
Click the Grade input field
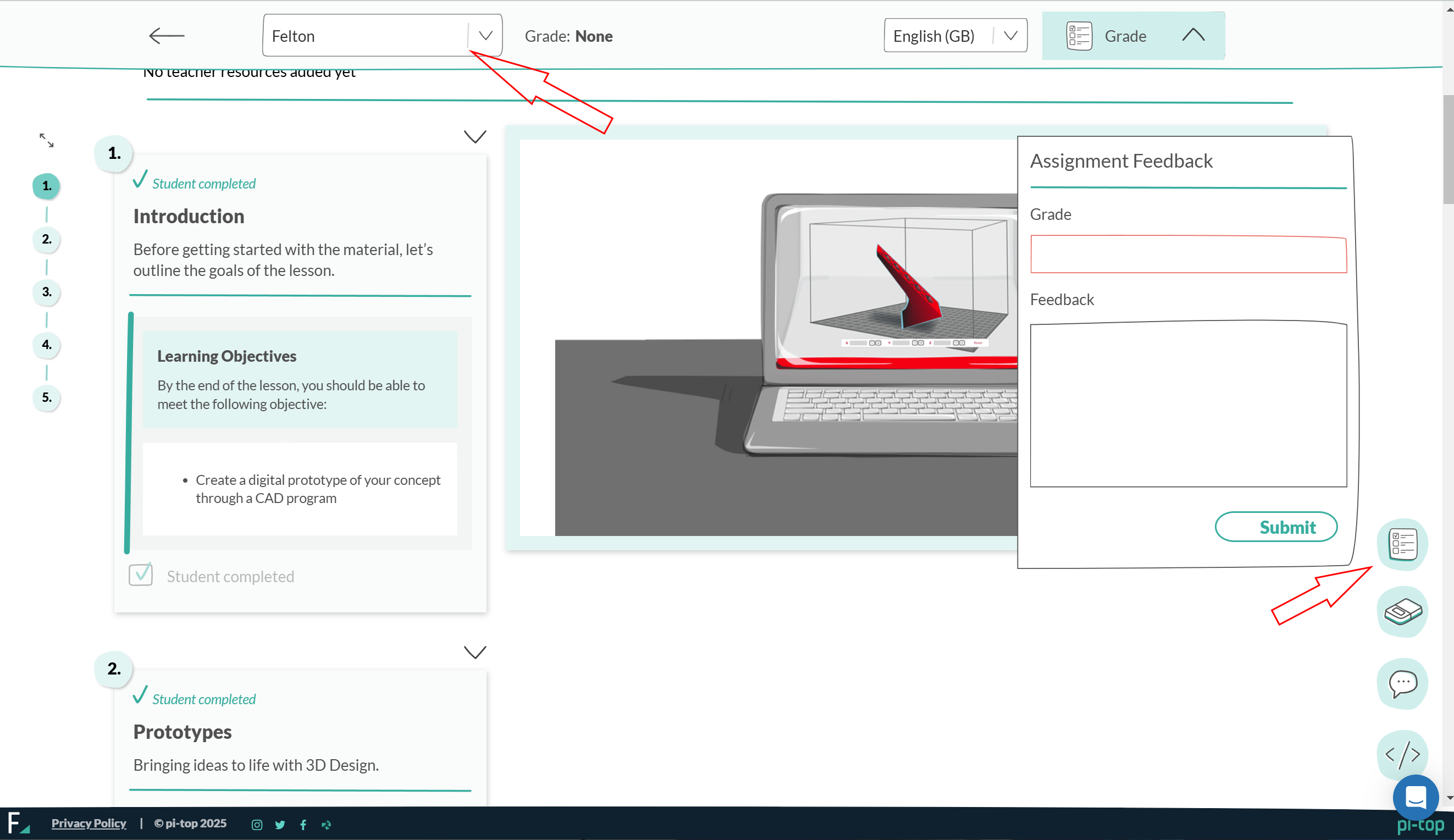pos(1188,254)
